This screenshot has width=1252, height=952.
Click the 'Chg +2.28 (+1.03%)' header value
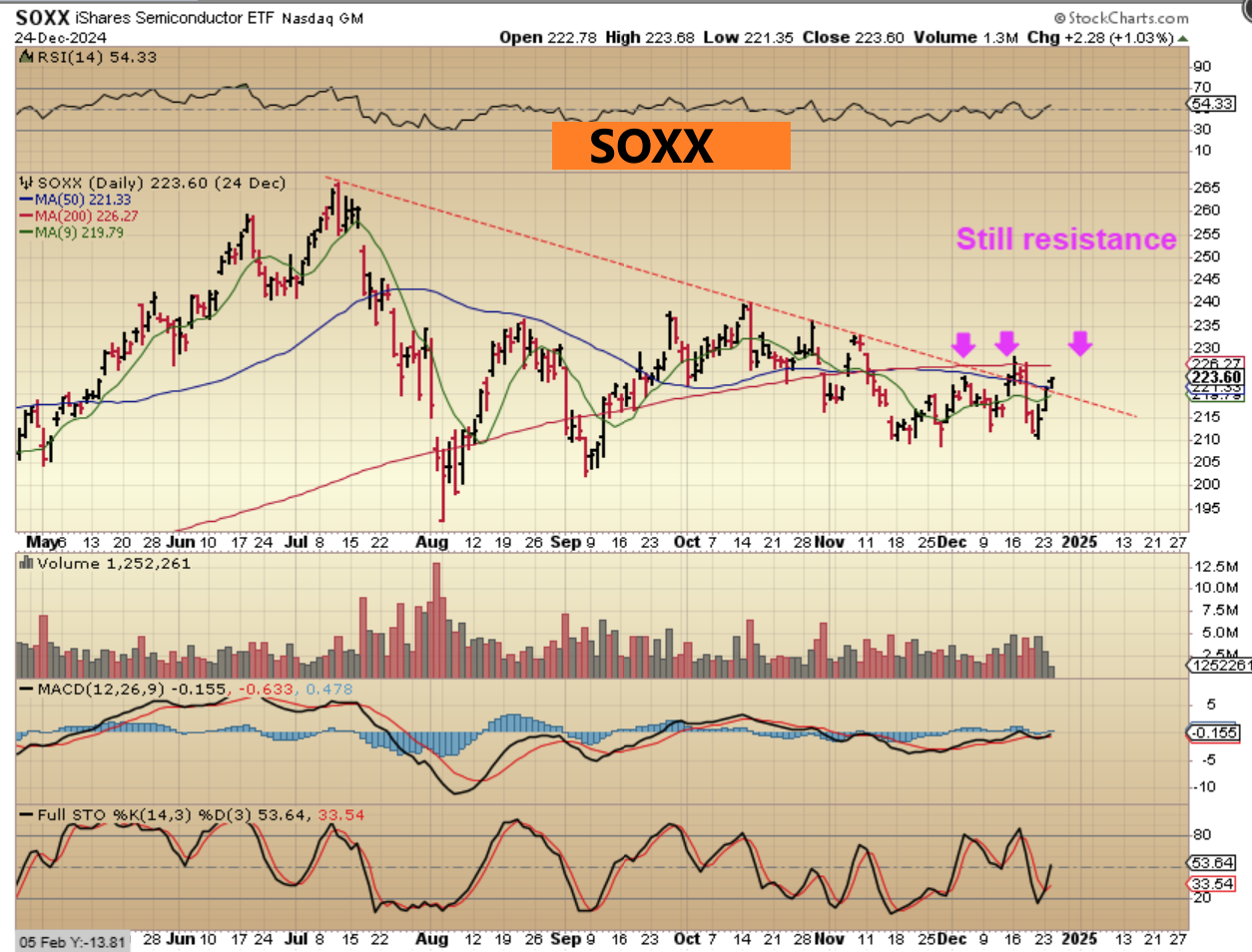1100,38
